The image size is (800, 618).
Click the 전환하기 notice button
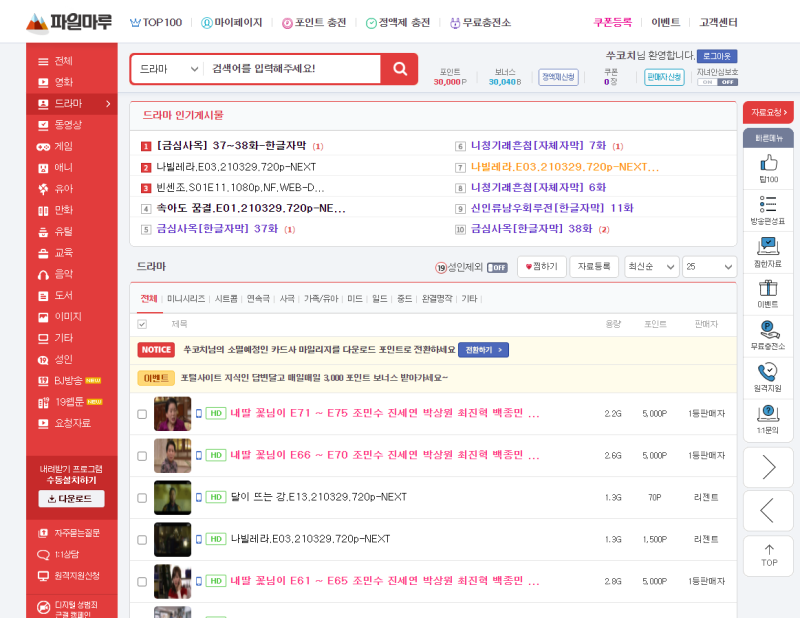(x=483, y=350)
